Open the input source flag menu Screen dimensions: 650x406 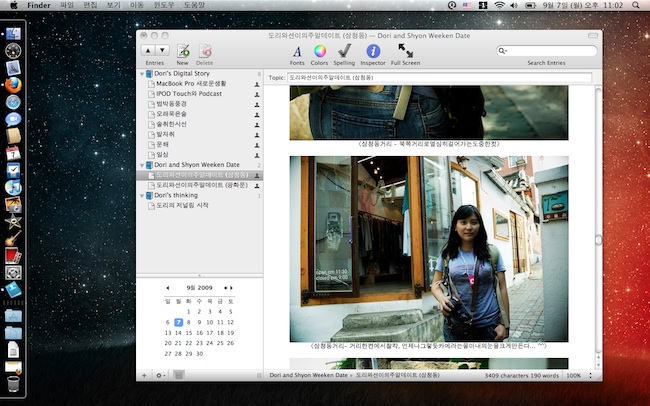tap(468, 5)
